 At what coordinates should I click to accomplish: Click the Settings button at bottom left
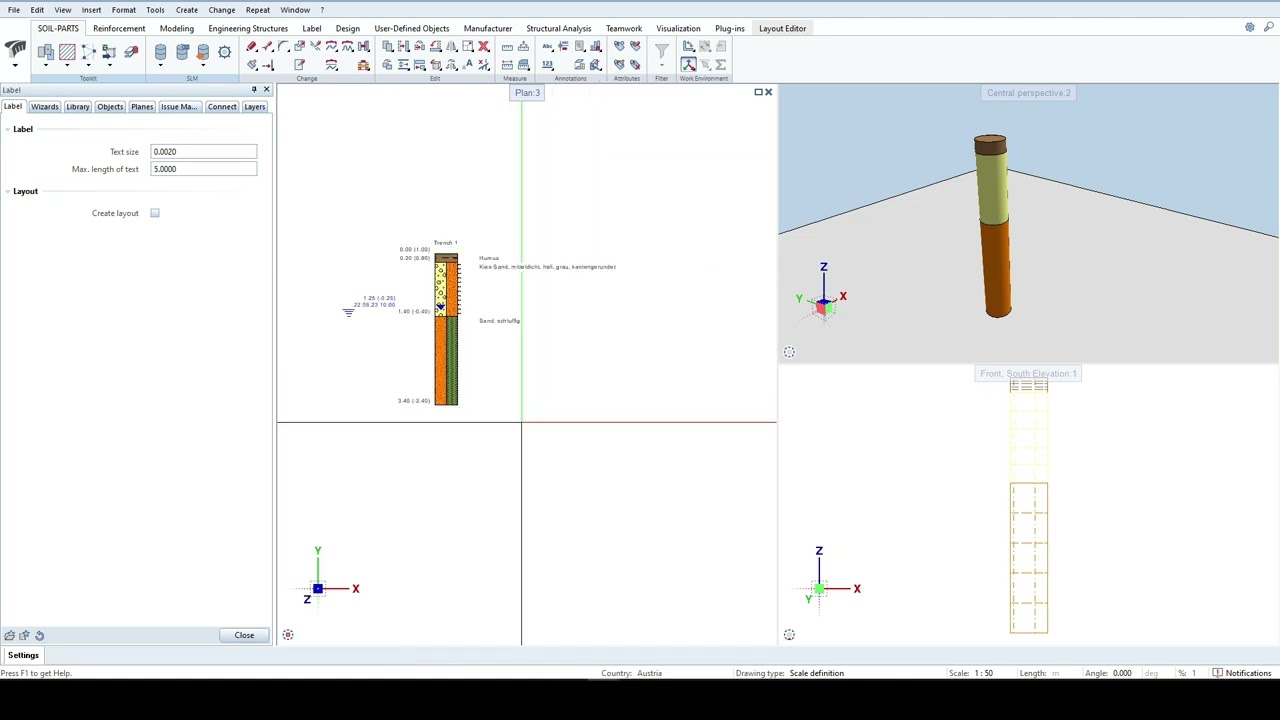click(x=23, y=656)
